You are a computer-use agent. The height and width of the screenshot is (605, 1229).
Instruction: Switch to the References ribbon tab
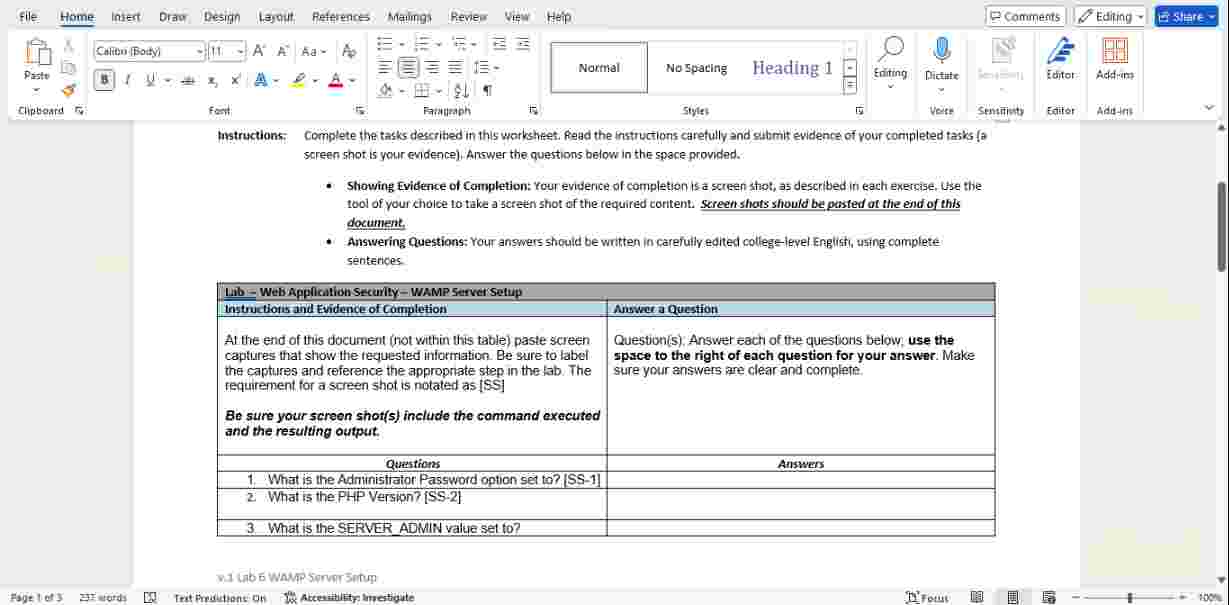click(340, 16)
